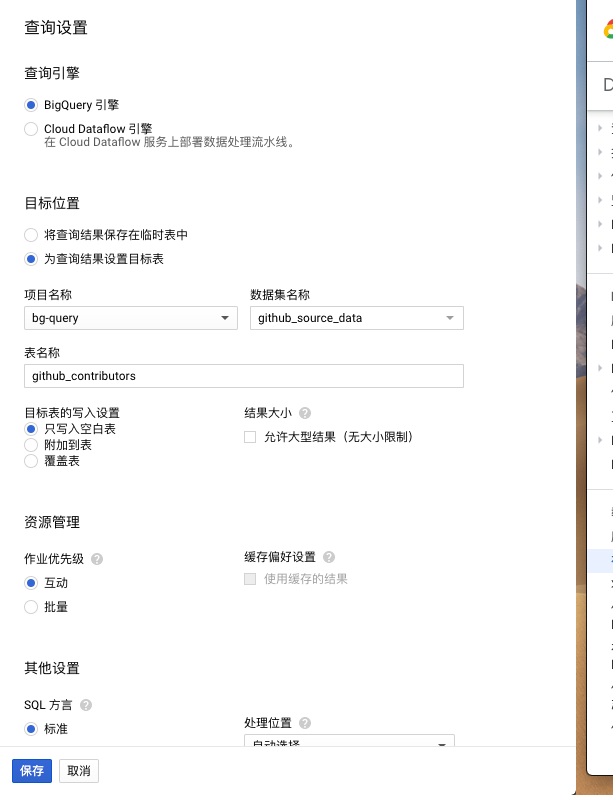This screenshot has width=613, height=795.
Task: Click the 资源管理 section heading
Action: point(52,522)
